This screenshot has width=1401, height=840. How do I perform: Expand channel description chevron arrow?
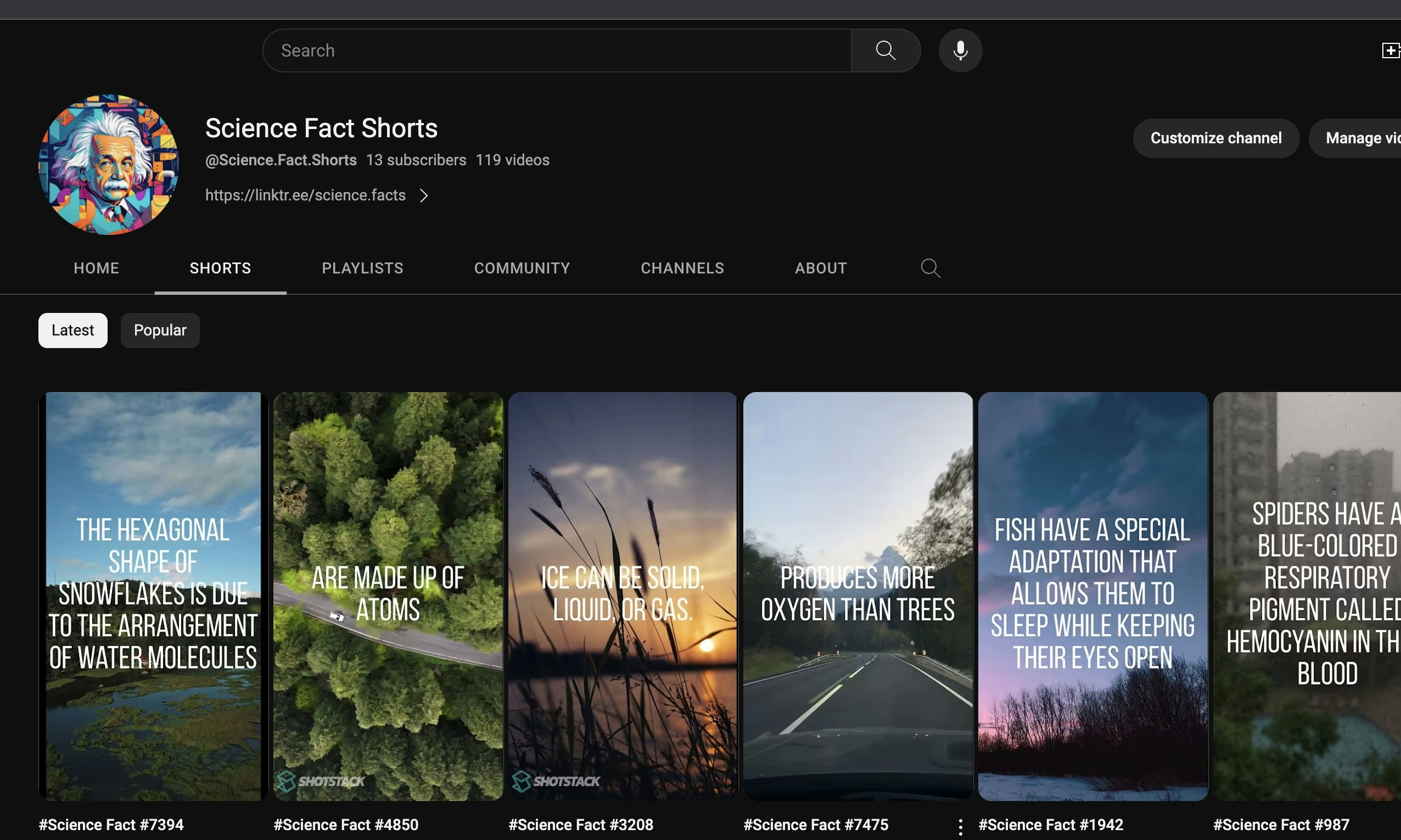(x=424, y=196)
